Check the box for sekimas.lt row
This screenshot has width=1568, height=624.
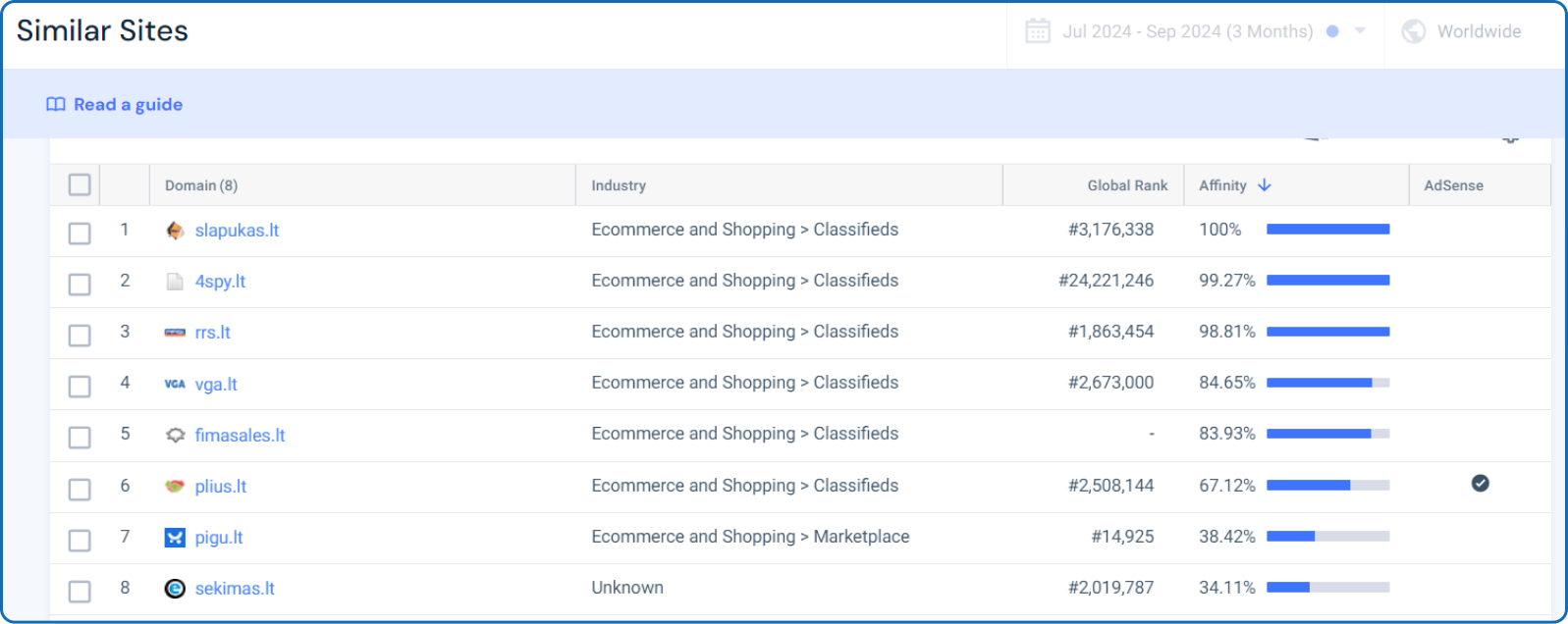(x=80, y=591)
